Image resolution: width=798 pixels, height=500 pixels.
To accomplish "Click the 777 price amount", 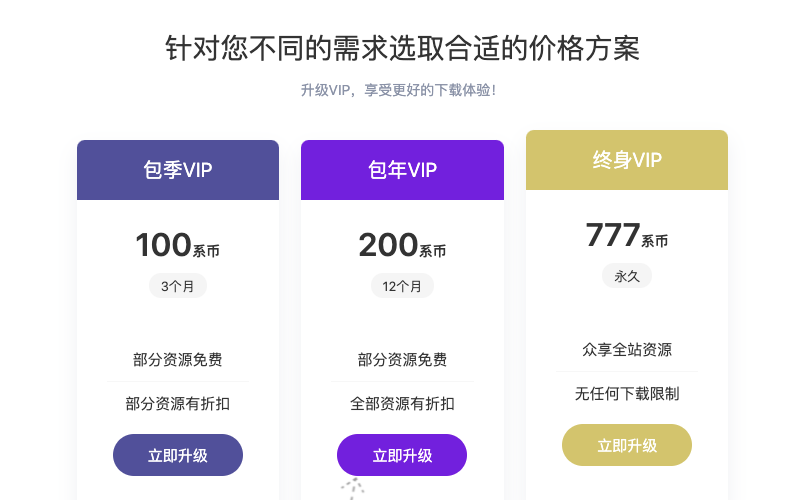I will pyautogui.click(x=613, y=235).
